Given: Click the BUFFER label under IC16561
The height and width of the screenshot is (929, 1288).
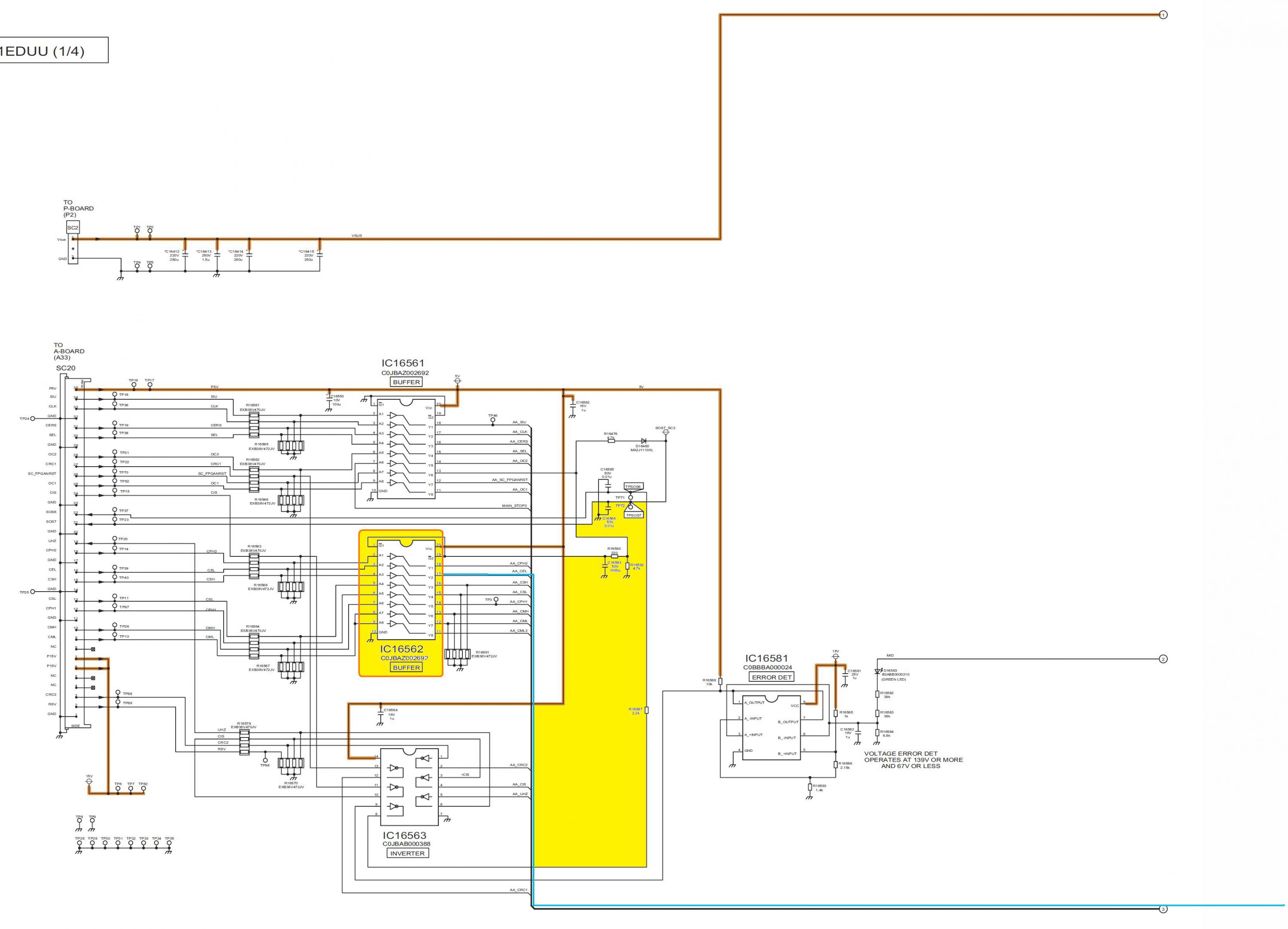Looking at the screenshot, I should [x=406, y=382].
